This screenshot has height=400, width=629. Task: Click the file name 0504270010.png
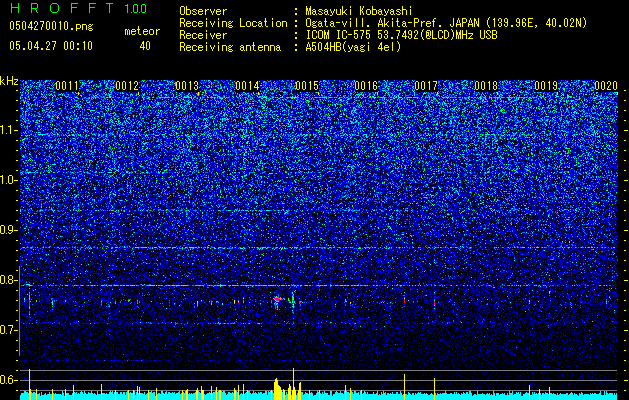tap(51, 26)
